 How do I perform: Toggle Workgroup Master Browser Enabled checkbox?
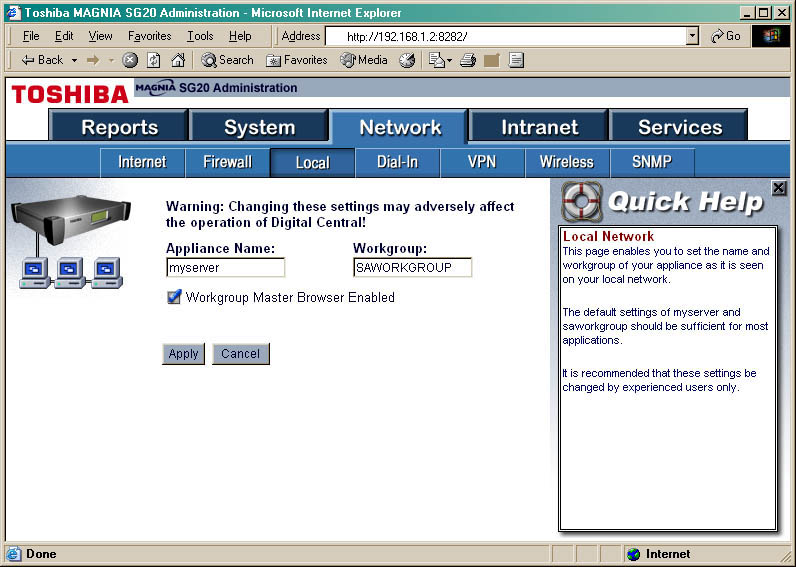point(174,297)
